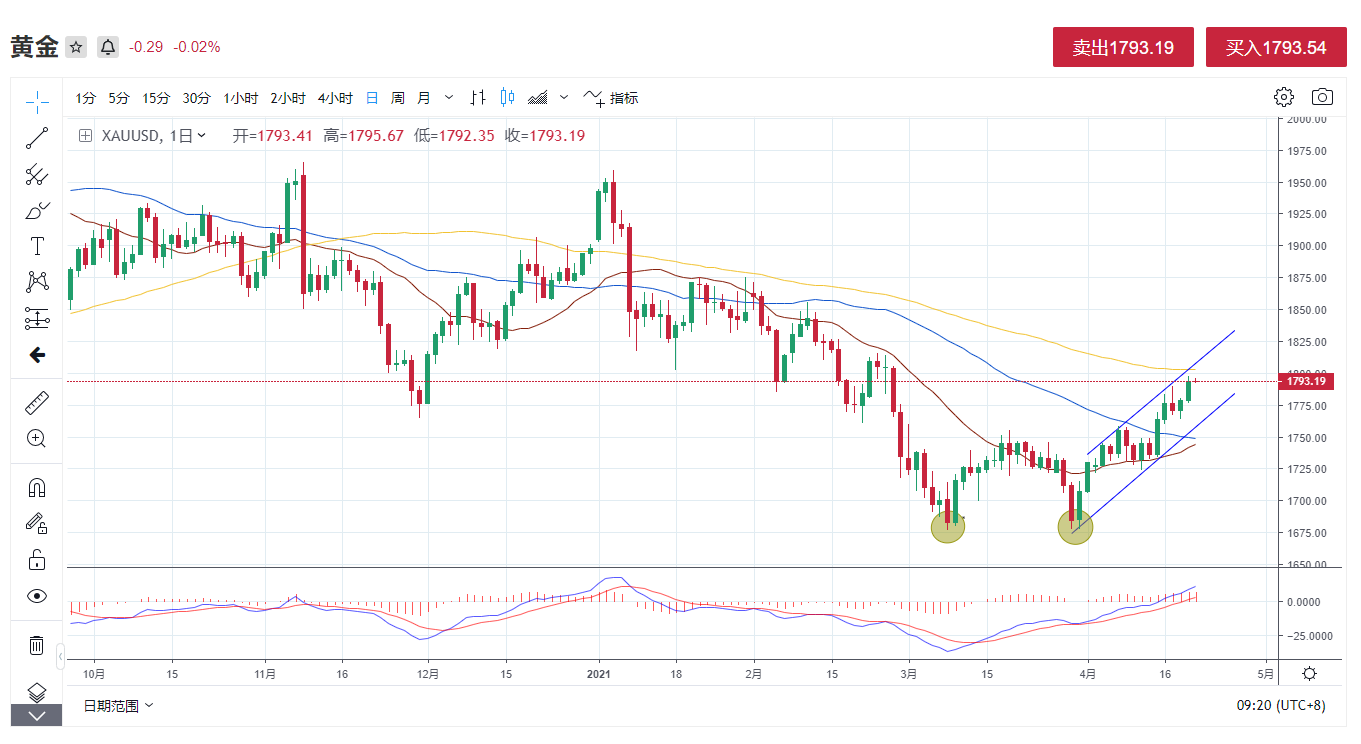
Task: Click the 买入 1793.54 button
Action: (x=1275, y=47)
